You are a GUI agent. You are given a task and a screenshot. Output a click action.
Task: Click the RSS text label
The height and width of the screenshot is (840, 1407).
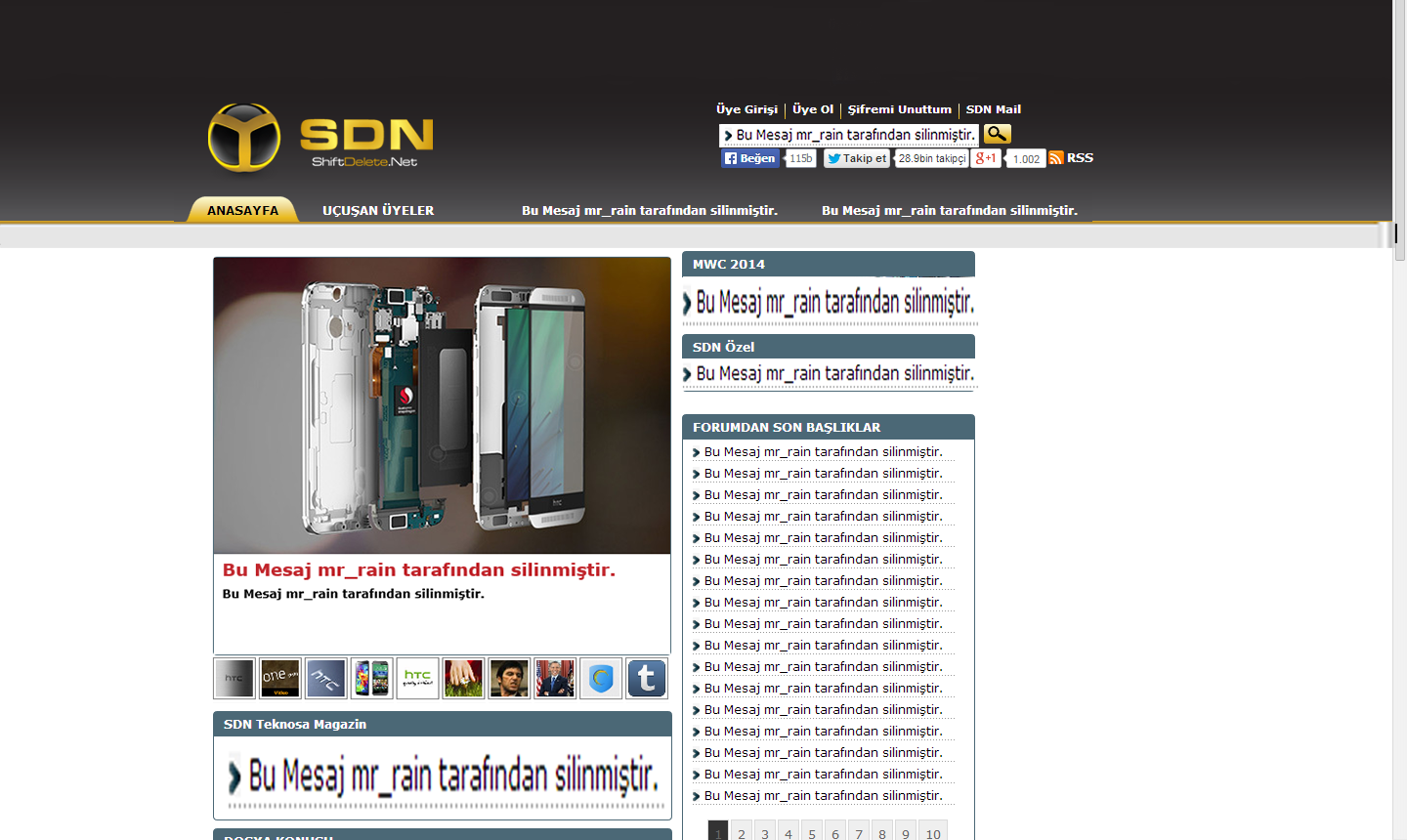coord(1080,157)
